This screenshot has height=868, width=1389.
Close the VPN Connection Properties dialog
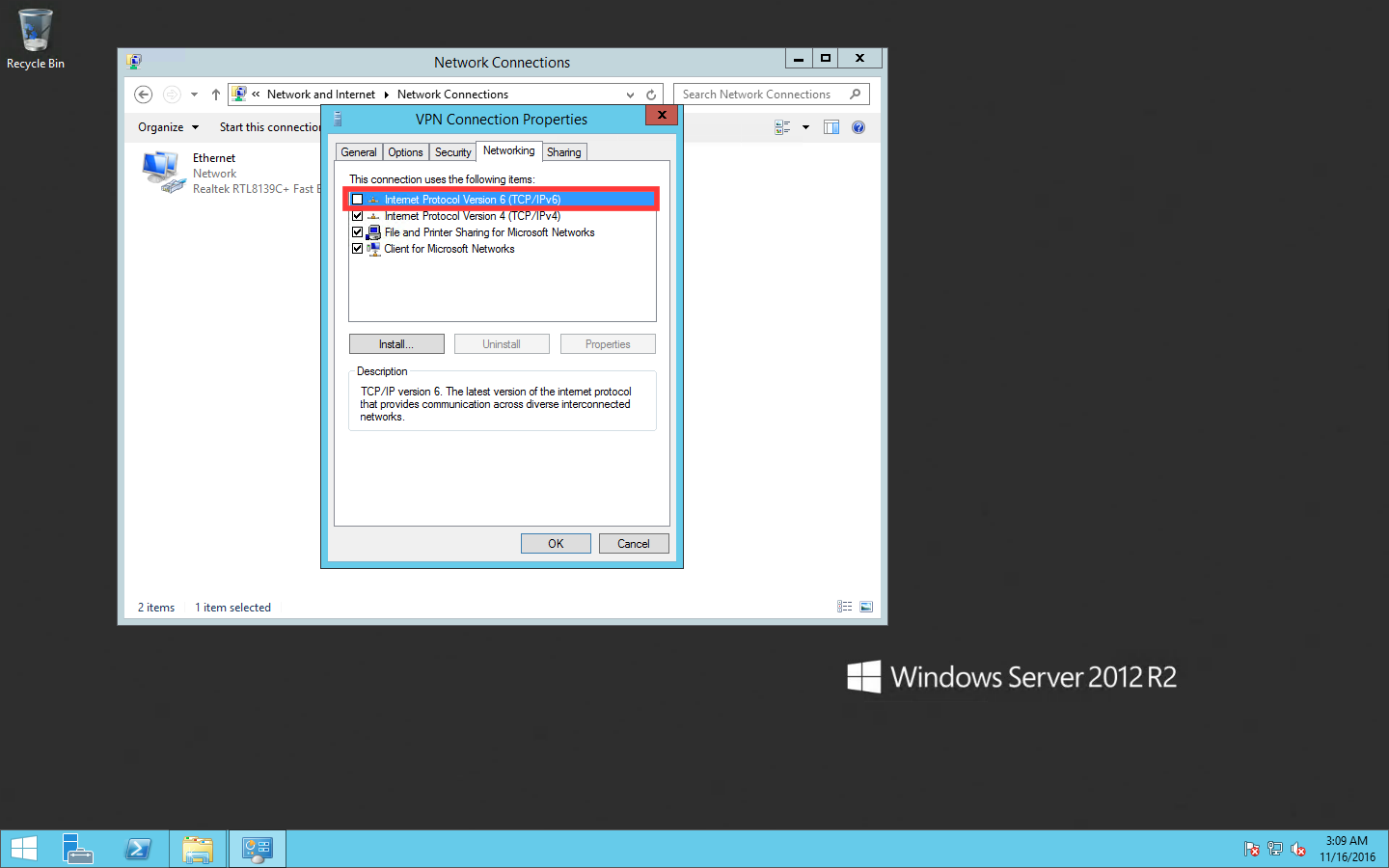click(662, 115)
